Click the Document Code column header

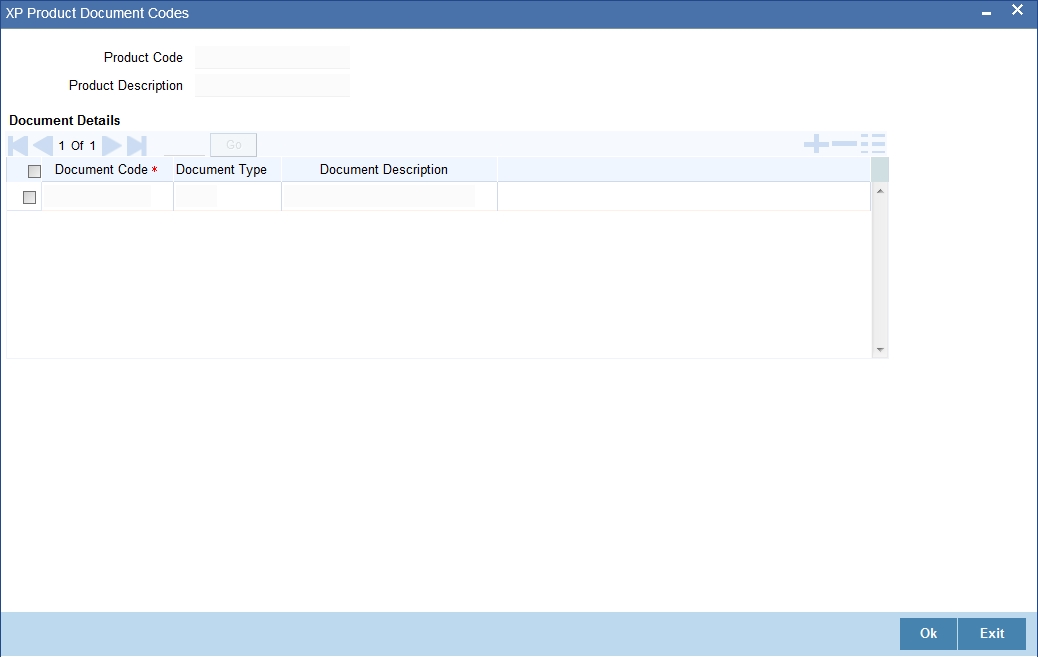(106, 170)
